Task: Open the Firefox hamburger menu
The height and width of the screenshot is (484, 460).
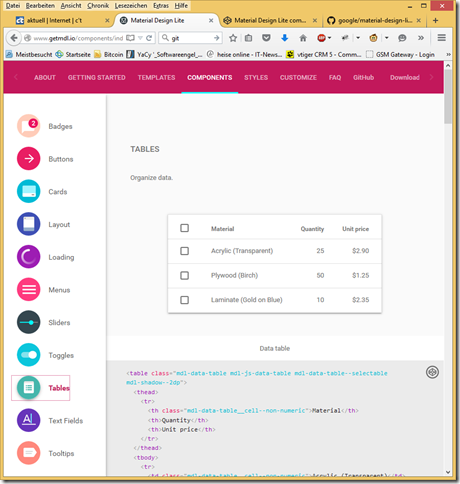Action: pos(442,38)
